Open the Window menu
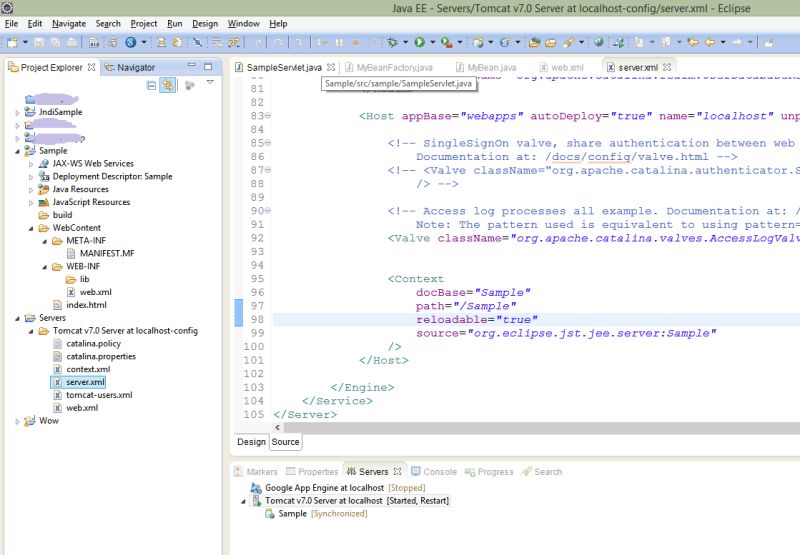This screenshot has height=555, width=800. 243,23
